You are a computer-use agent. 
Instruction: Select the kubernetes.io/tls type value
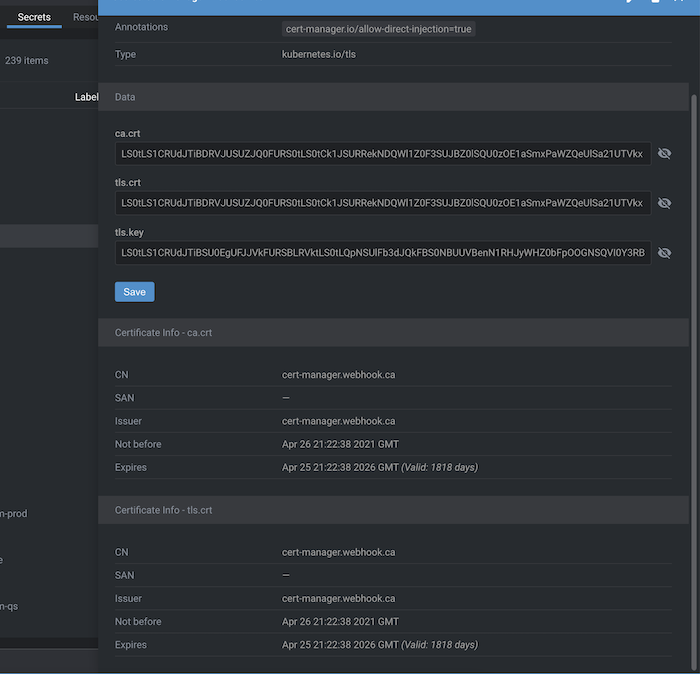[x=318, y=54]
